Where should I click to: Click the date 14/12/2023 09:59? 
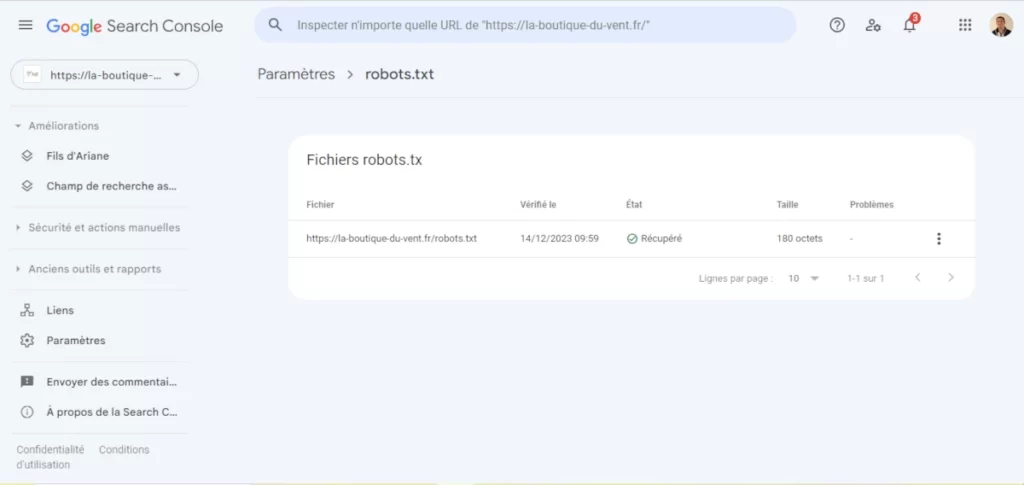[560, 239]
